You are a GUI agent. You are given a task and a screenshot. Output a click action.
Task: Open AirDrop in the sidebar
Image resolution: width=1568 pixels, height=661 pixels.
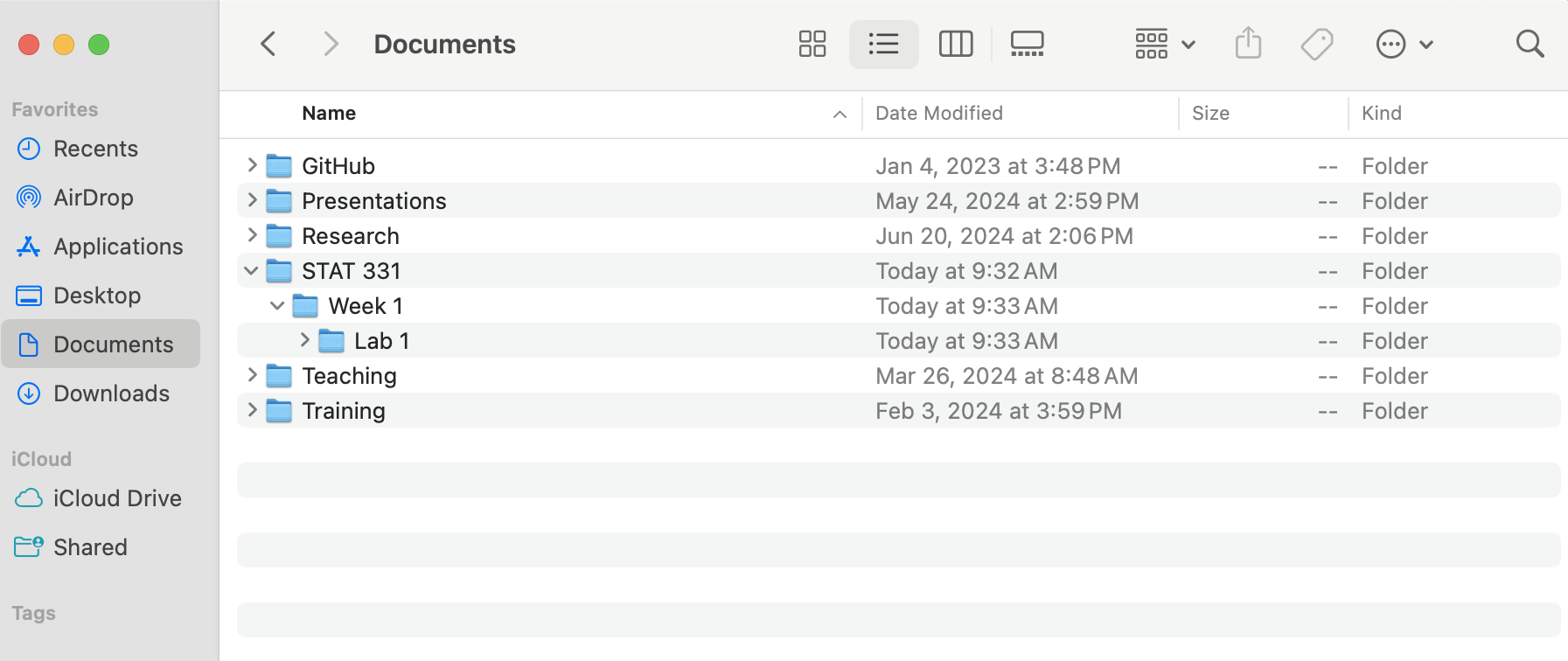(101, 198)
